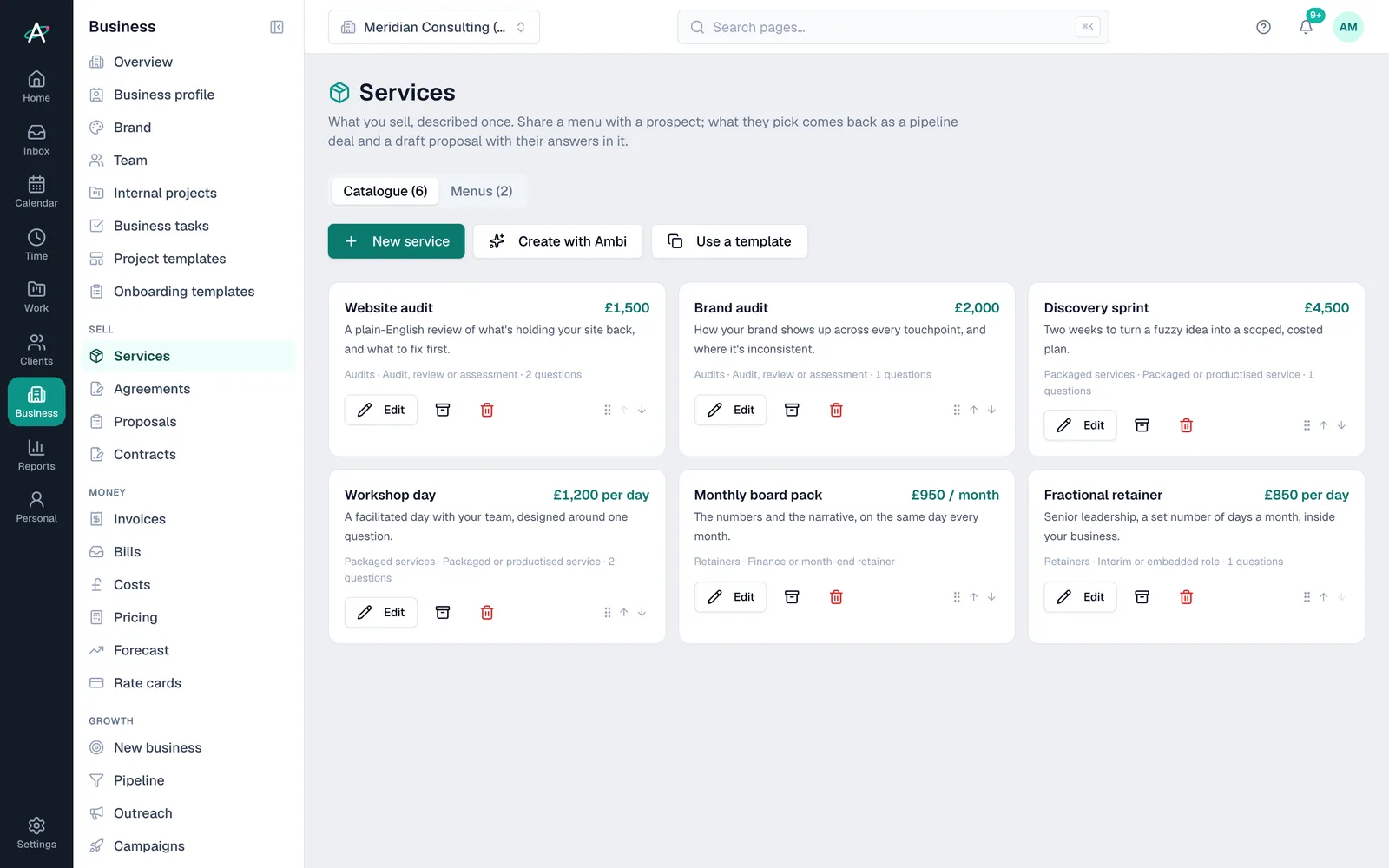
Task: Open Reports in the left rail
Action: click(x=36, y=455)
